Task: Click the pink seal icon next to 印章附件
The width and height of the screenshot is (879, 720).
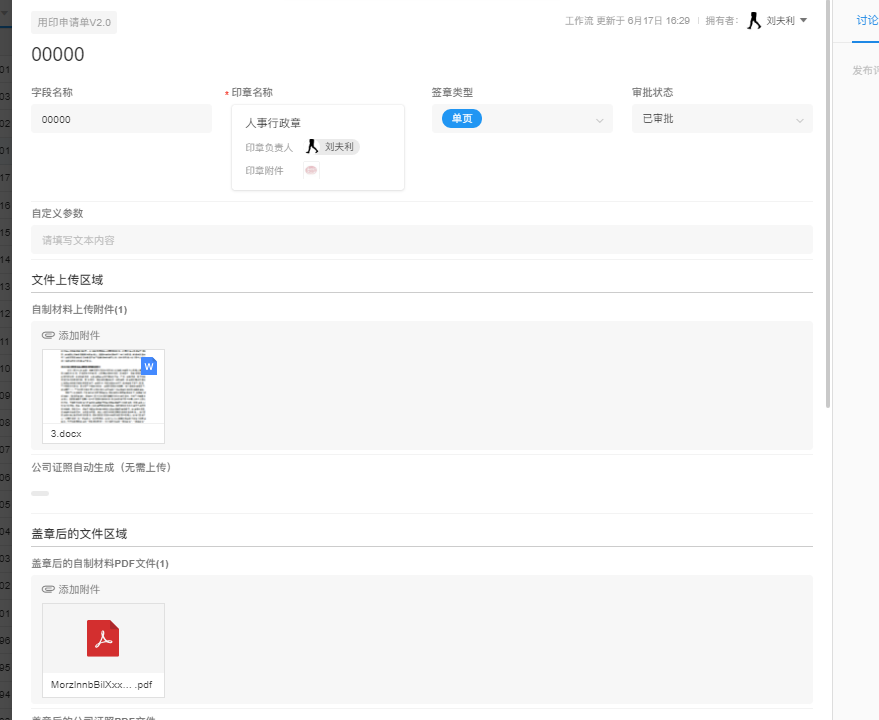Action: click(310, 170)
